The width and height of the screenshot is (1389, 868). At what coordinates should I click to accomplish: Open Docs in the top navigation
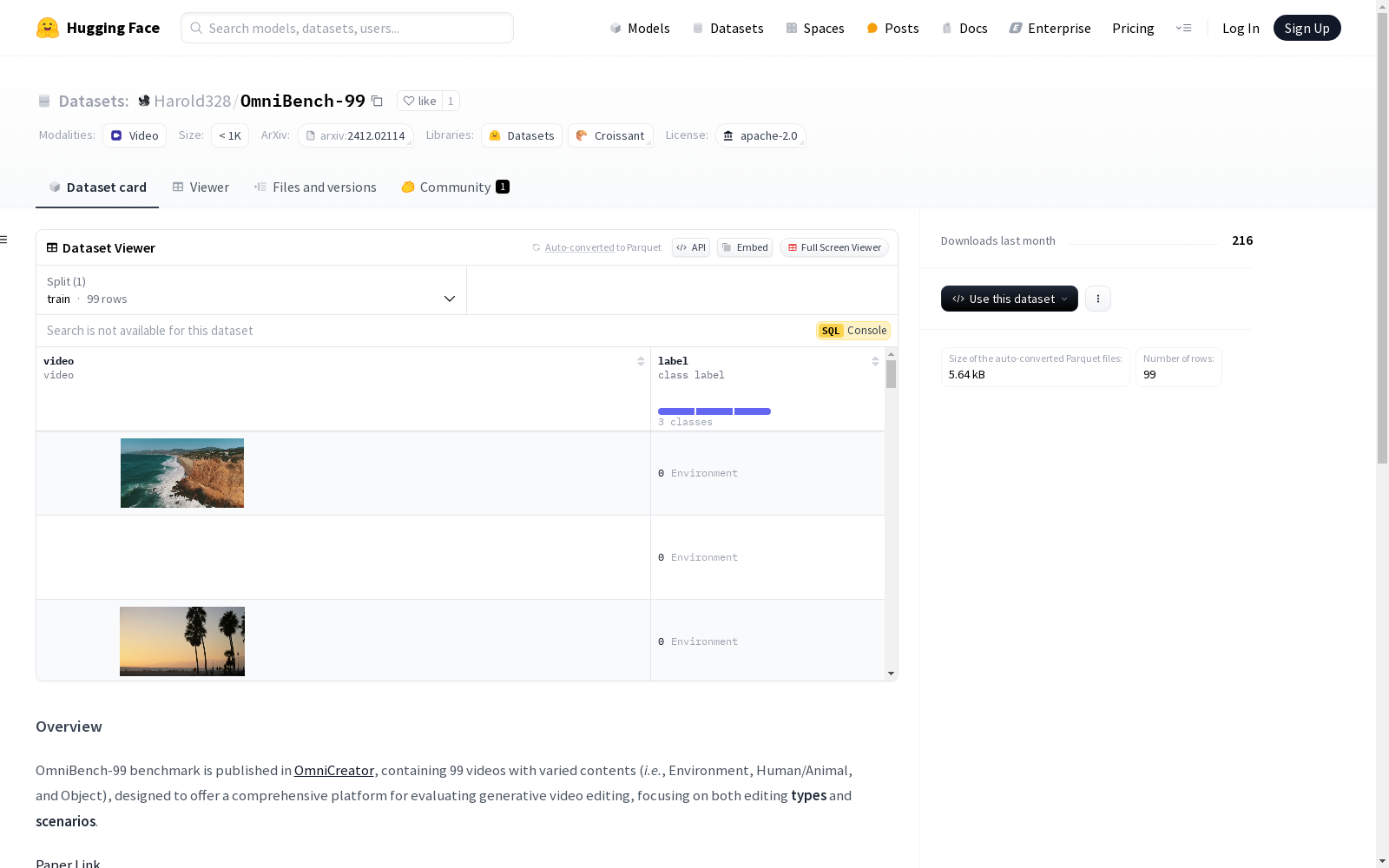964,28
